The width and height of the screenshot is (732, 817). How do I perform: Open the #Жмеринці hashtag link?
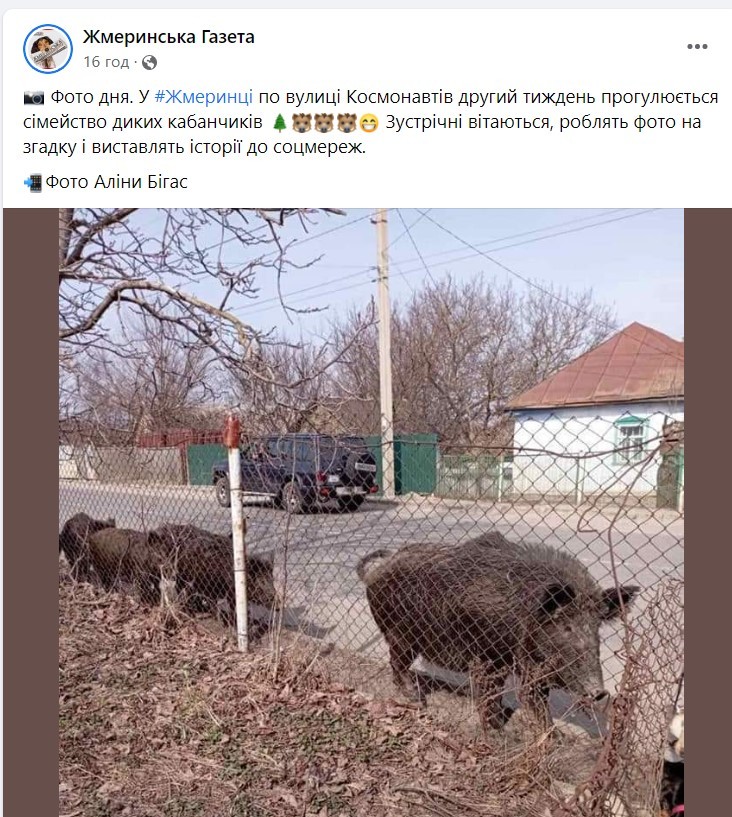tap(204, 97)
